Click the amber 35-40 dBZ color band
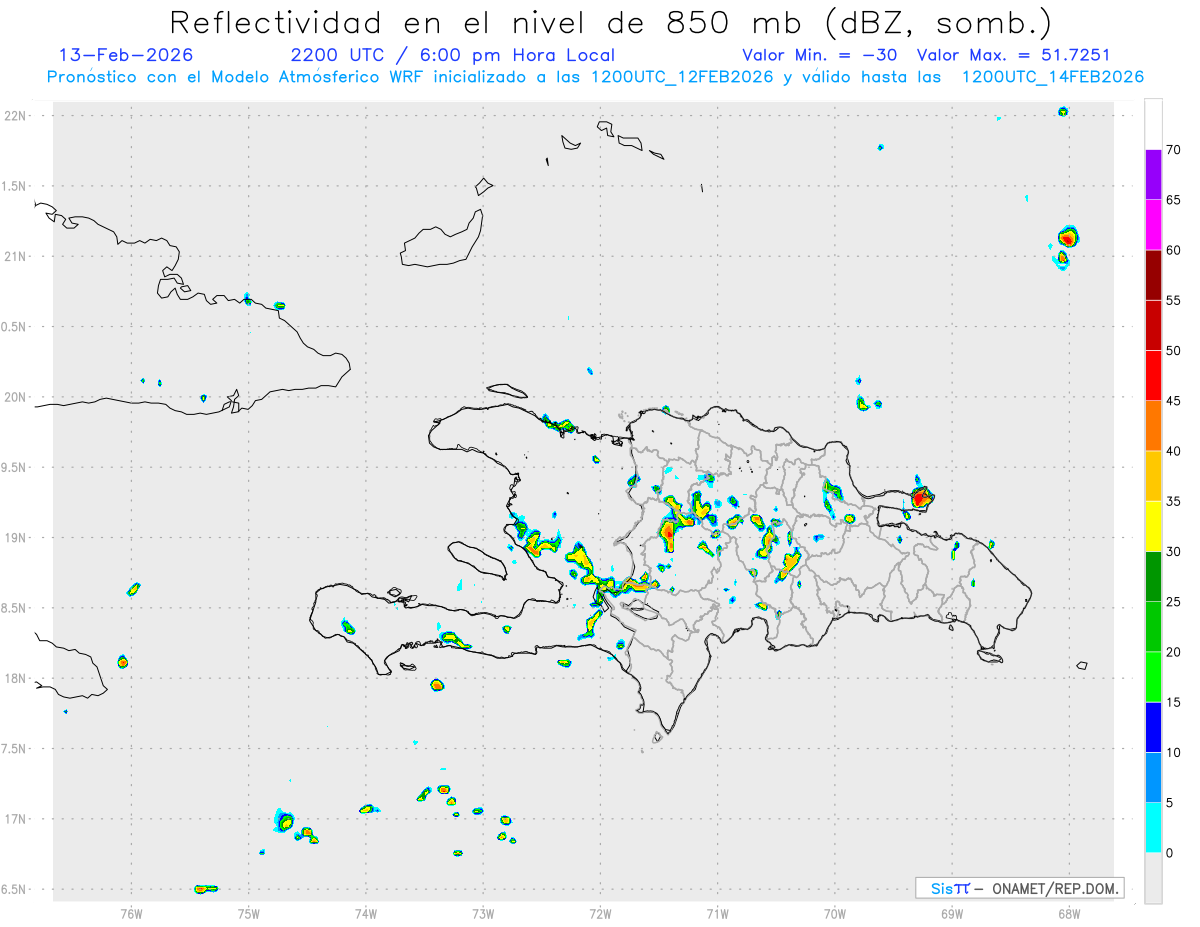This screenshot has width=1200, height=927. click(1153, 476)
